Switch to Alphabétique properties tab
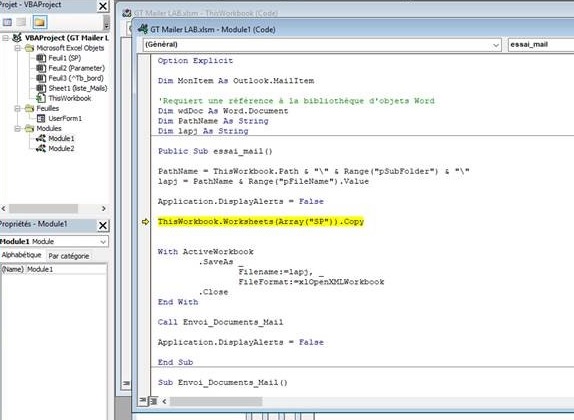This screenshot has height=420, width=574. click(22, 255)
